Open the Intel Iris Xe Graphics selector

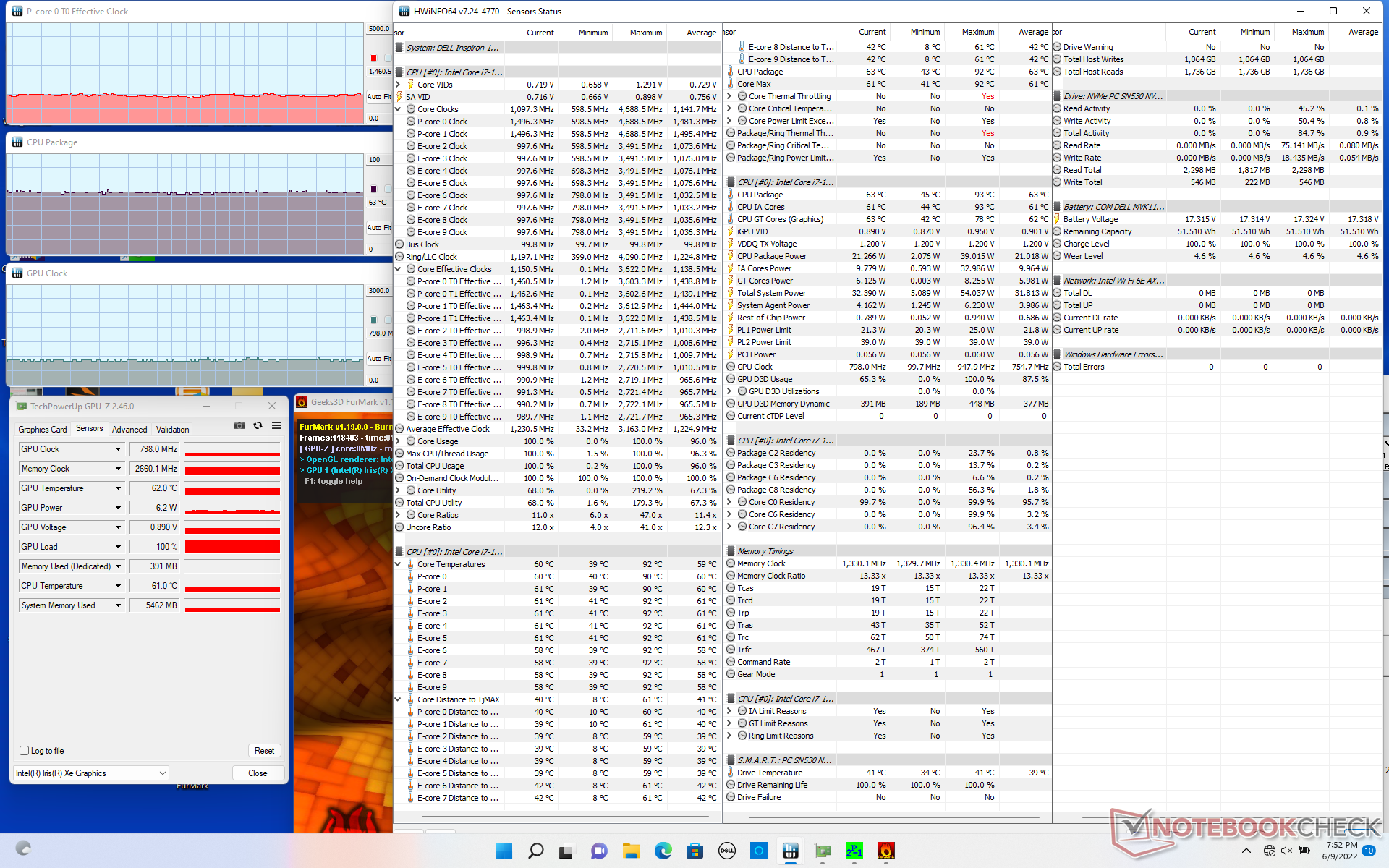[x=91, y=773]
